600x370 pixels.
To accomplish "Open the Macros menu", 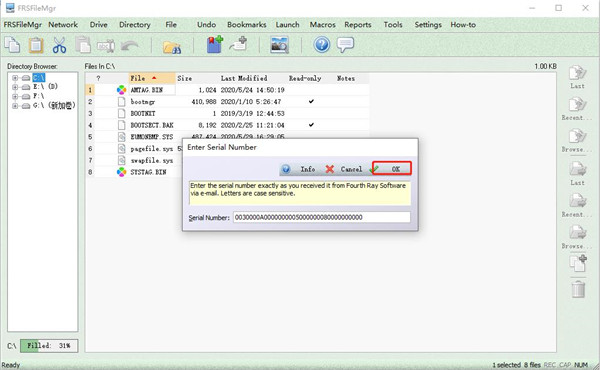I will [x=323, y=24].
